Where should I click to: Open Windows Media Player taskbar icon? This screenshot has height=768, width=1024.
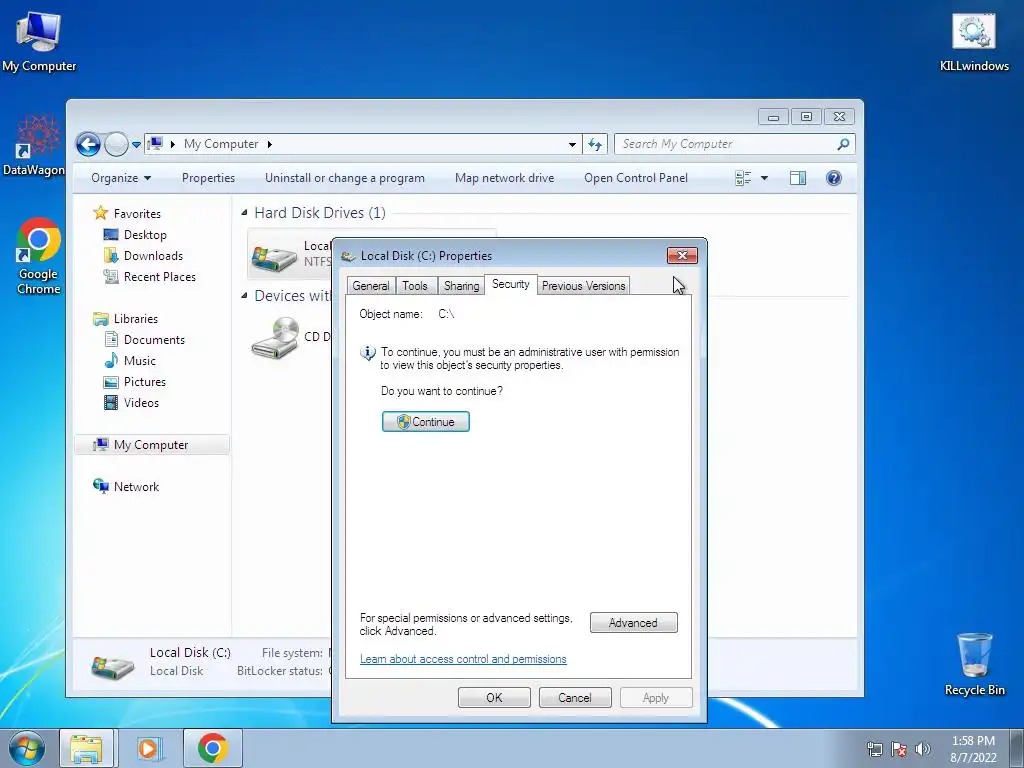[148, 748]
